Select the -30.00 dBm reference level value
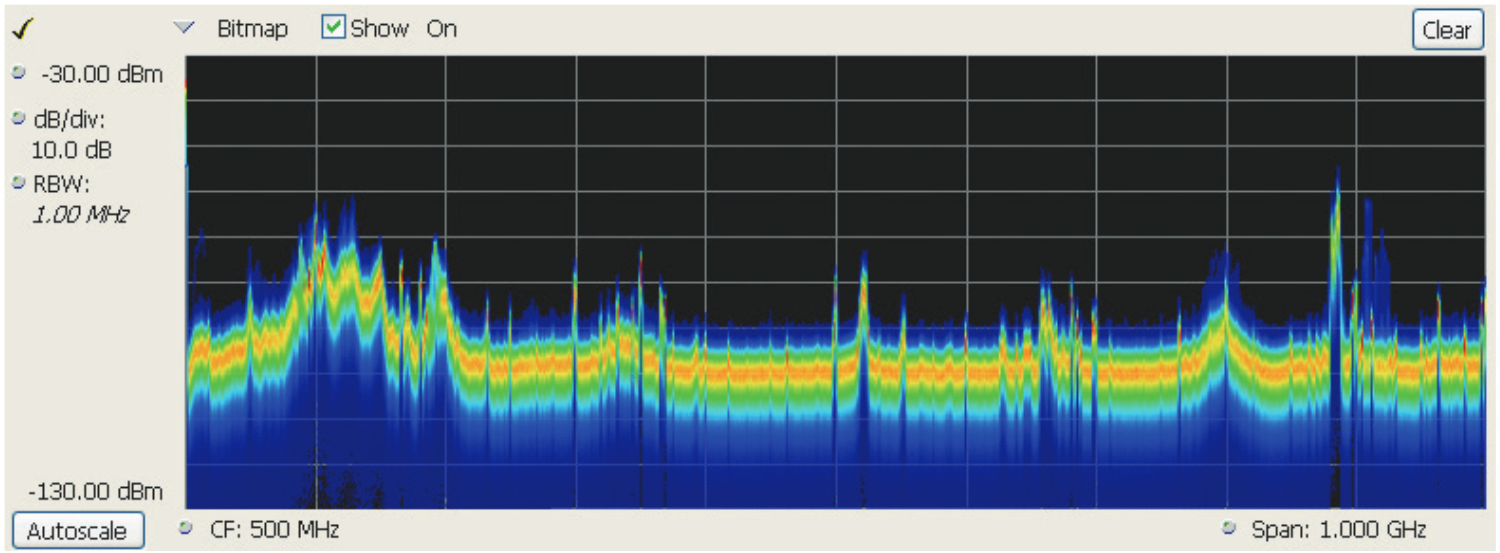The height and width of the screenshot is (553, 1500). tap(102, 75)
